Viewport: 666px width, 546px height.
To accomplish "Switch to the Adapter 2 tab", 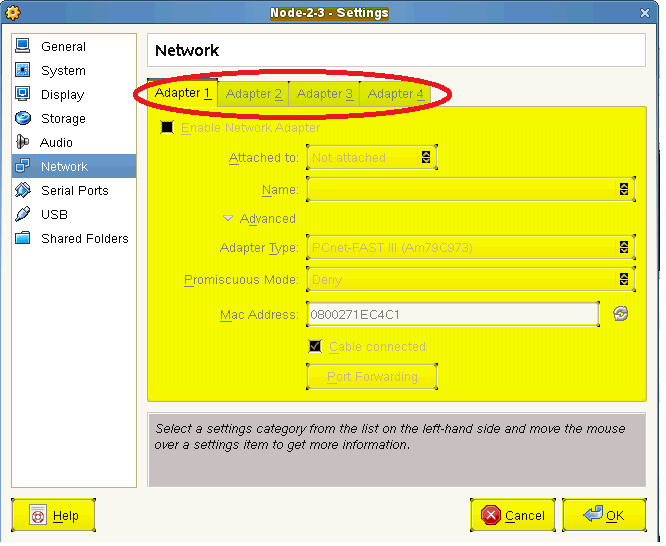I will pyautogui.click(x=254, y=94).
